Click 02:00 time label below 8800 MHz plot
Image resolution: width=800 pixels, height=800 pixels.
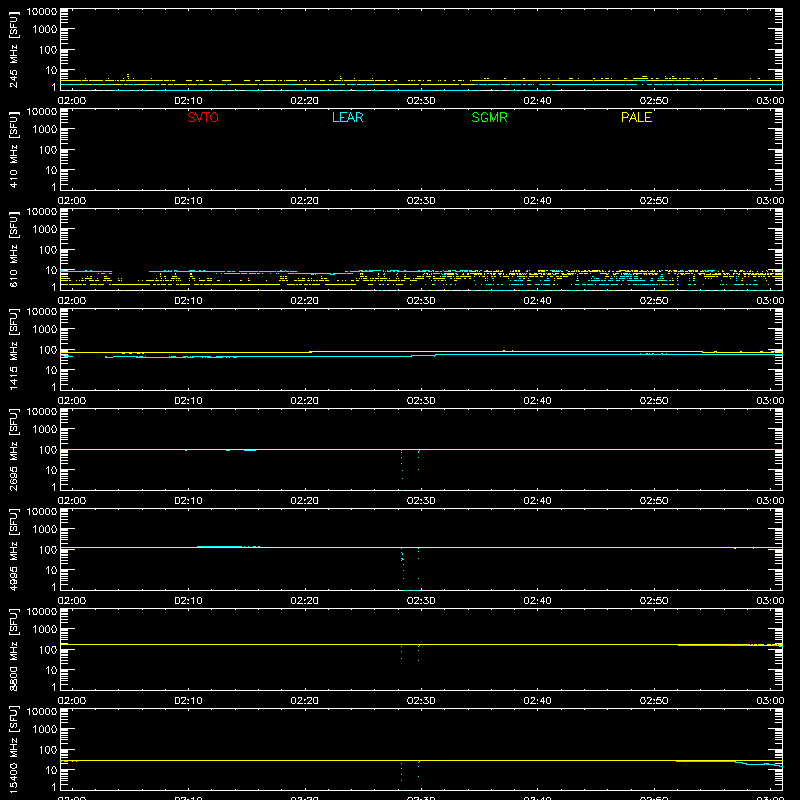click(x=72, y=701)
